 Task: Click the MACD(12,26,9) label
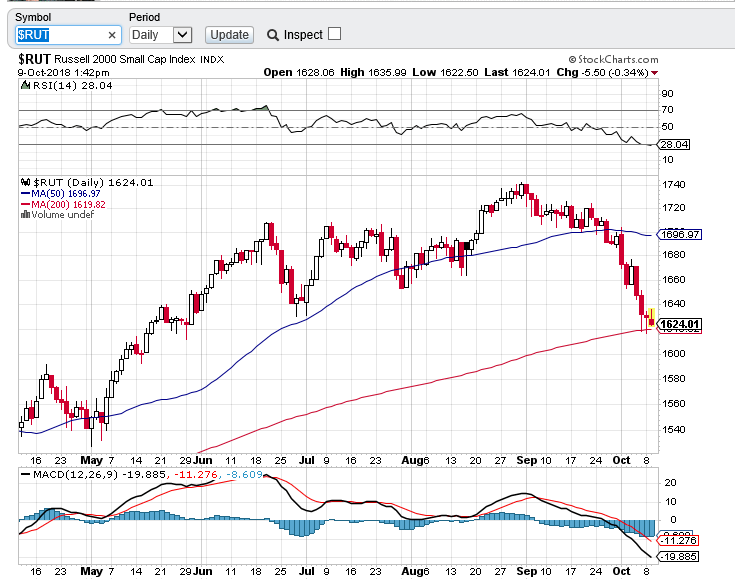(x=75, y=475)
